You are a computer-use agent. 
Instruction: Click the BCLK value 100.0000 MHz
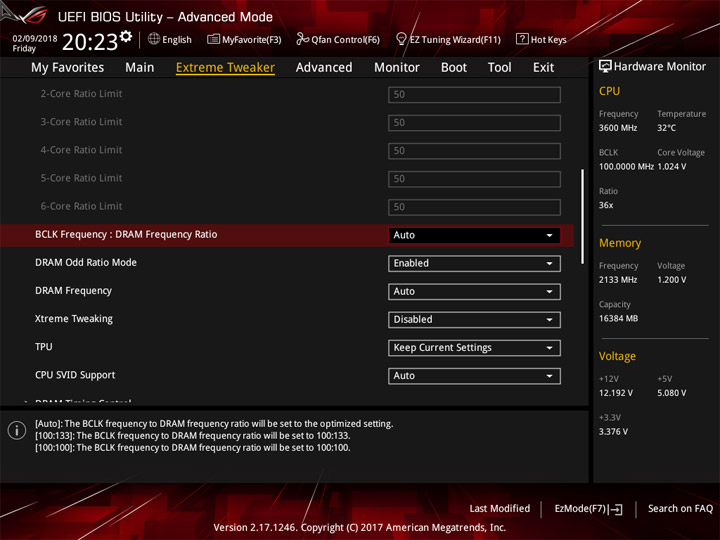click(x=626, y=167)
